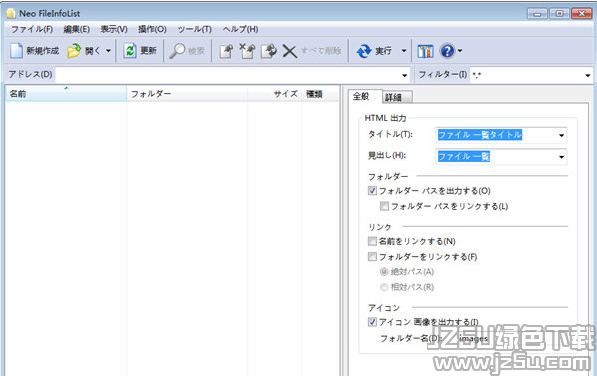This screenshot has width=597, height=376.
Task: Sort by the サイズ column header
Action: pyautogui.click(x=275, y=94)
